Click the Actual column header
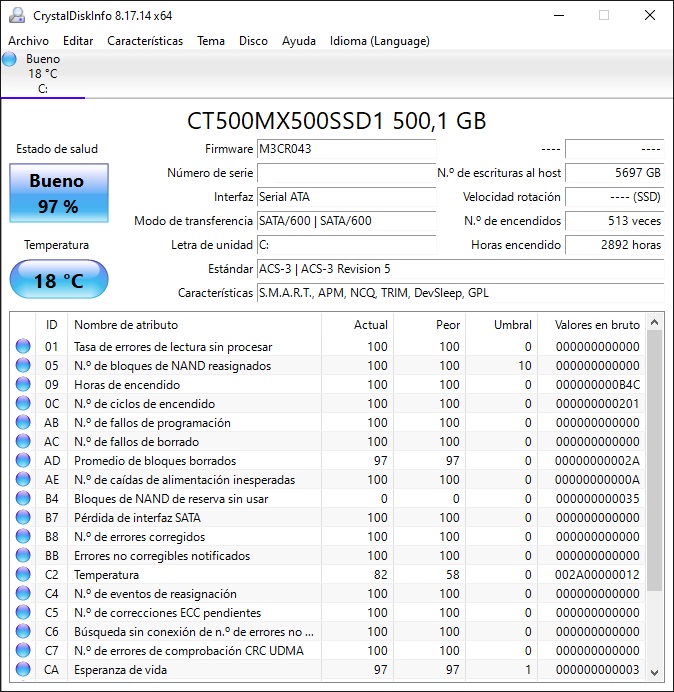Image resolution: width=674 pixels, height=692 pixels. coord(358,325)
